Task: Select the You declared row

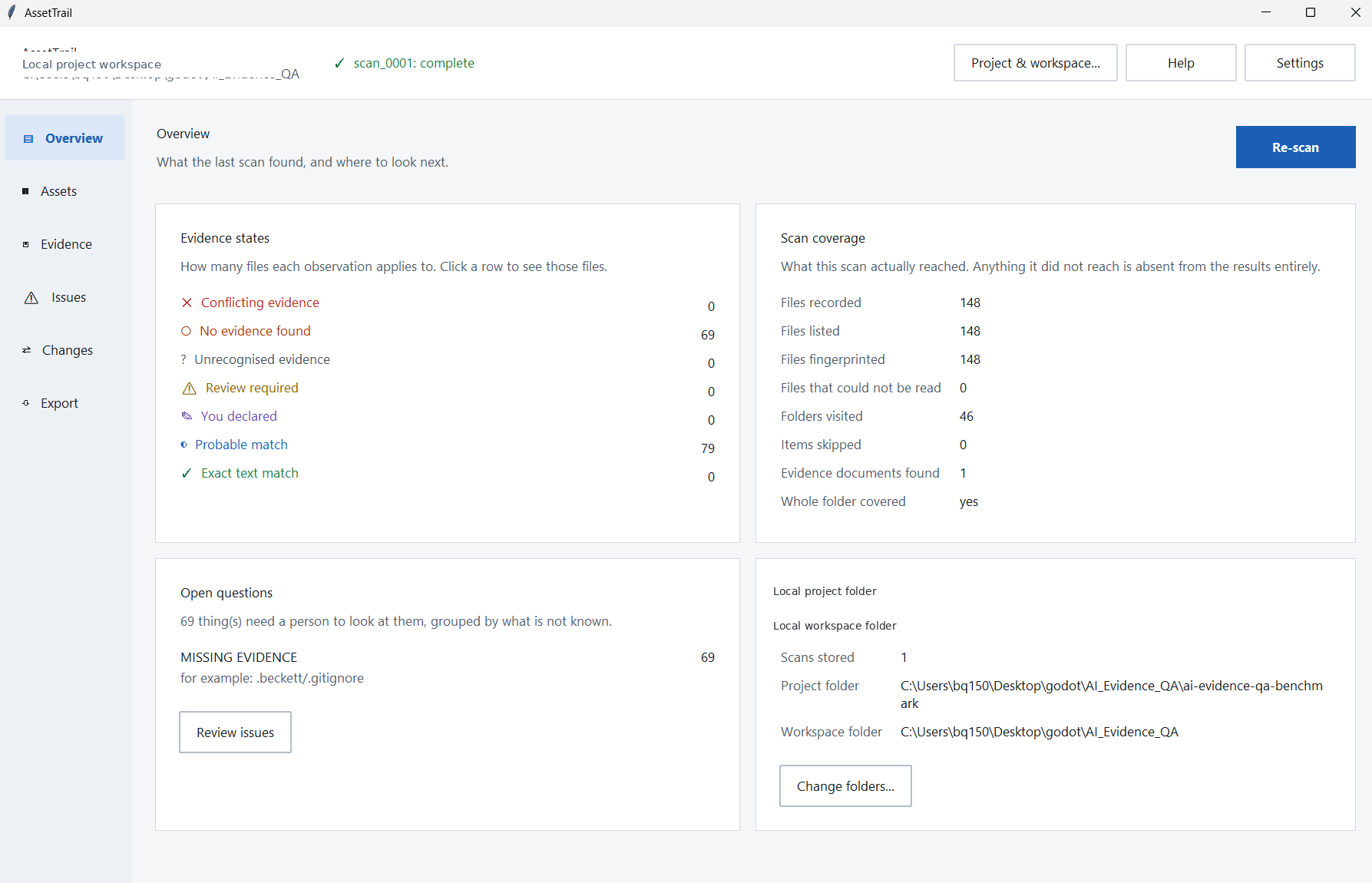Action: [x=448, y=417]
